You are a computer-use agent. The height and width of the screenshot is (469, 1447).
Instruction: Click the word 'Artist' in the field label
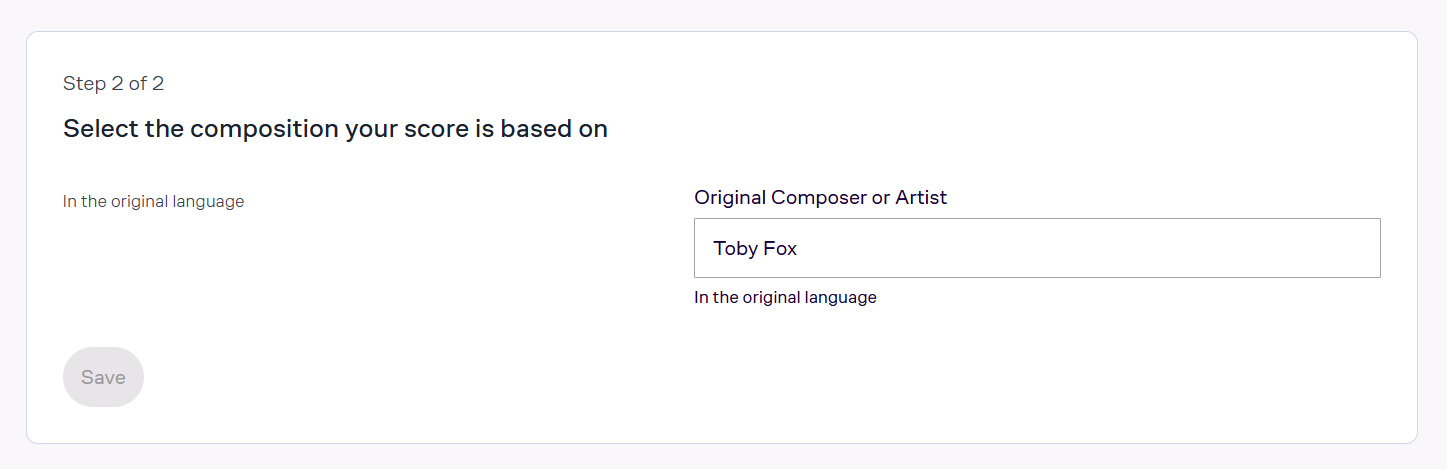(921, 197)
